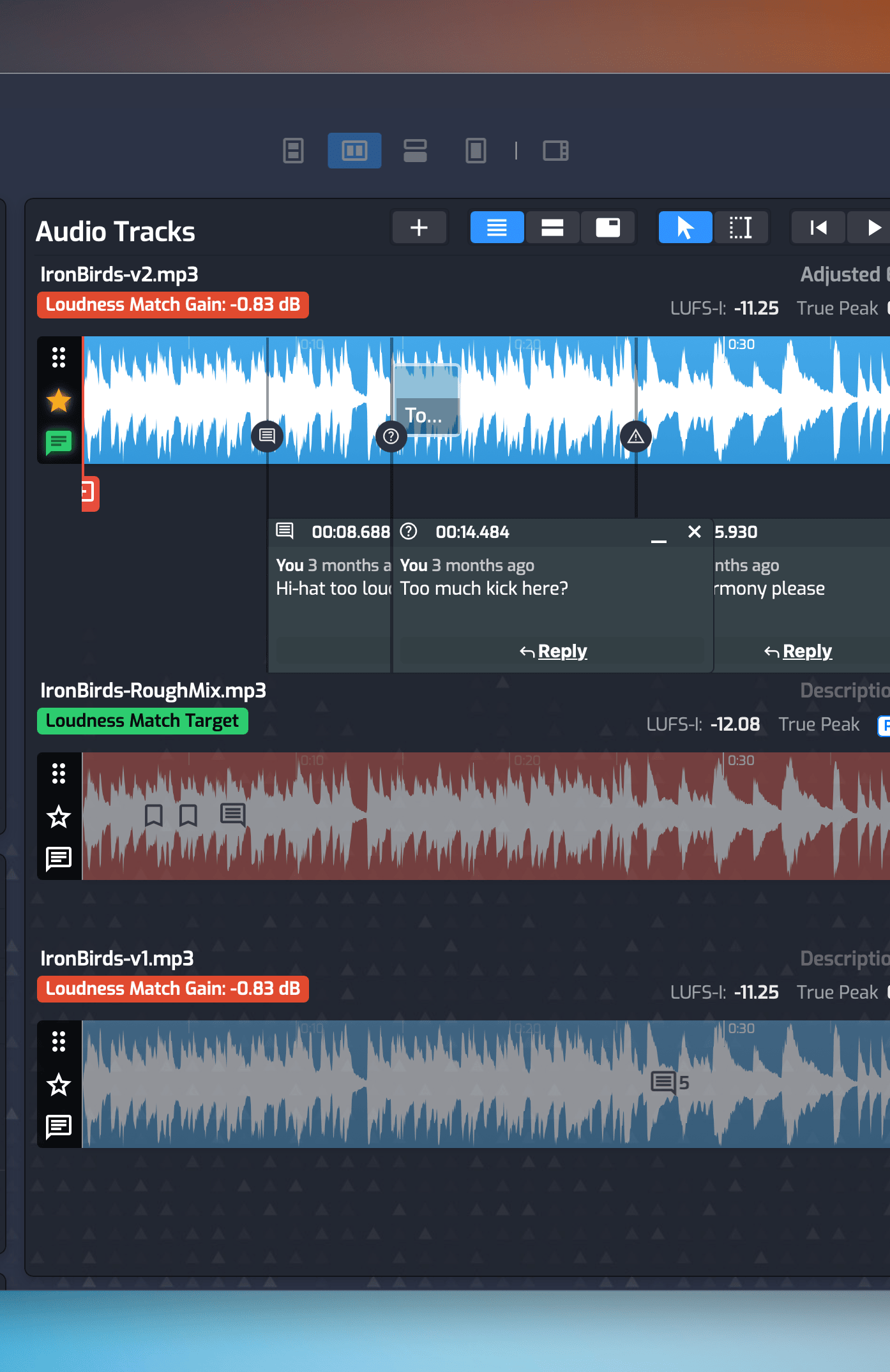This screenshot has height=1372, width=890.
Task: Select IronBirds-v2.mp3 track title
Action: coord(119,274)
